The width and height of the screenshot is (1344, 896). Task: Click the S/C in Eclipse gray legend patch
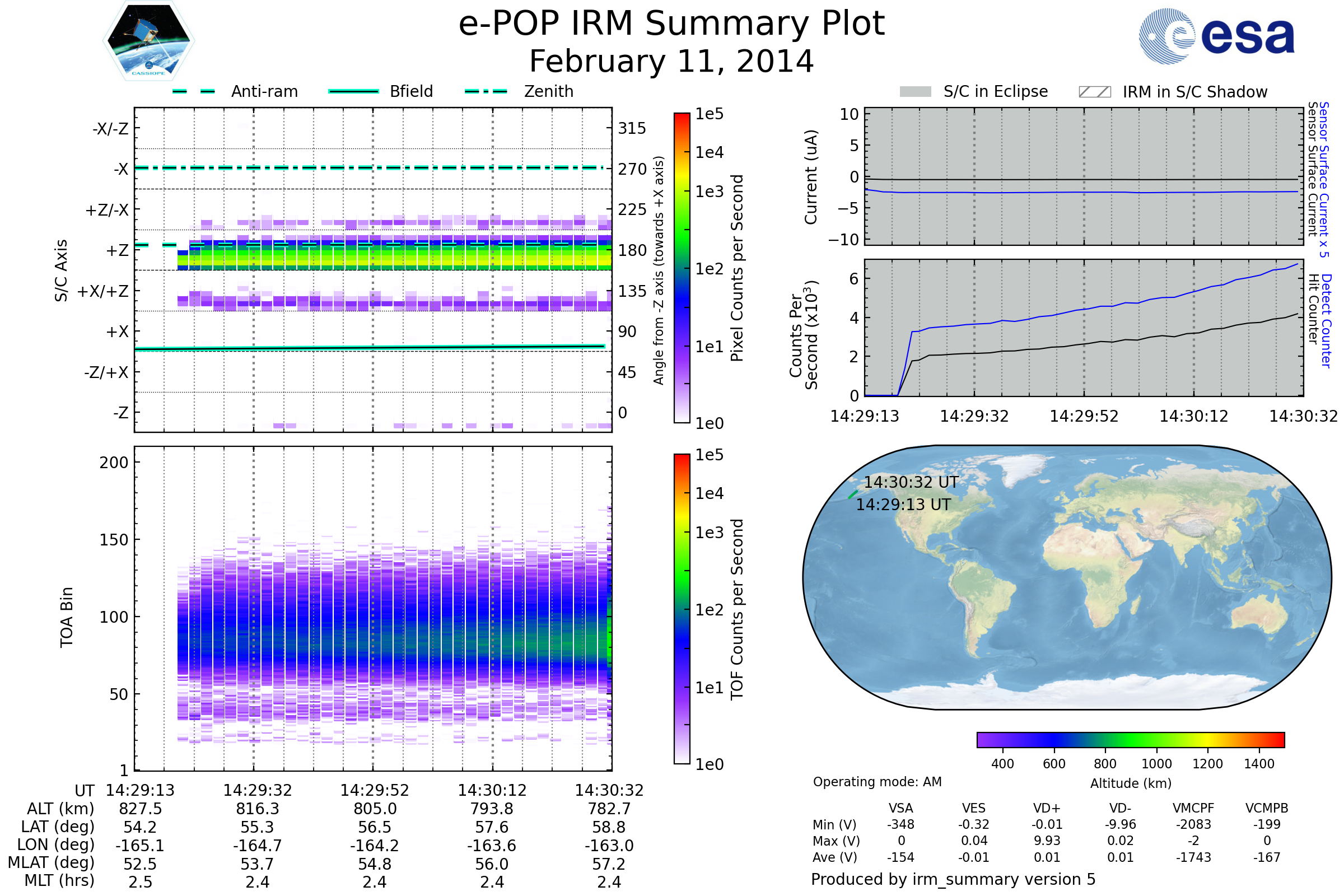click(915, 92)
